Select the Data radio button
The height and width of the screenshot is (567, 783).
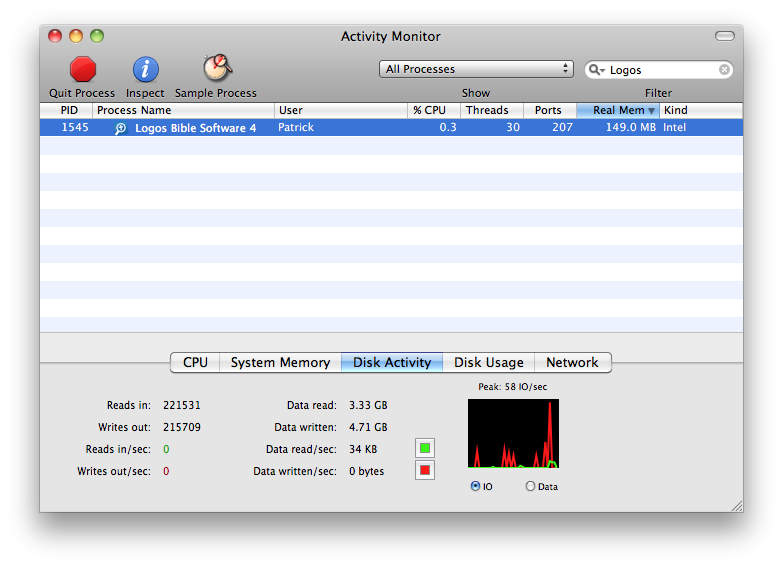530,486
